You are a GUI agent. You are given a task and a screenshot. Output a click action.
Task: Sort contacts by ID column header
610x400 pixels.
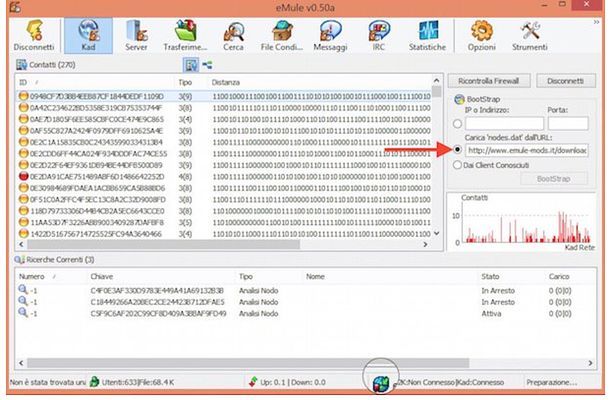pyautogui.click(x=23, y=82)
